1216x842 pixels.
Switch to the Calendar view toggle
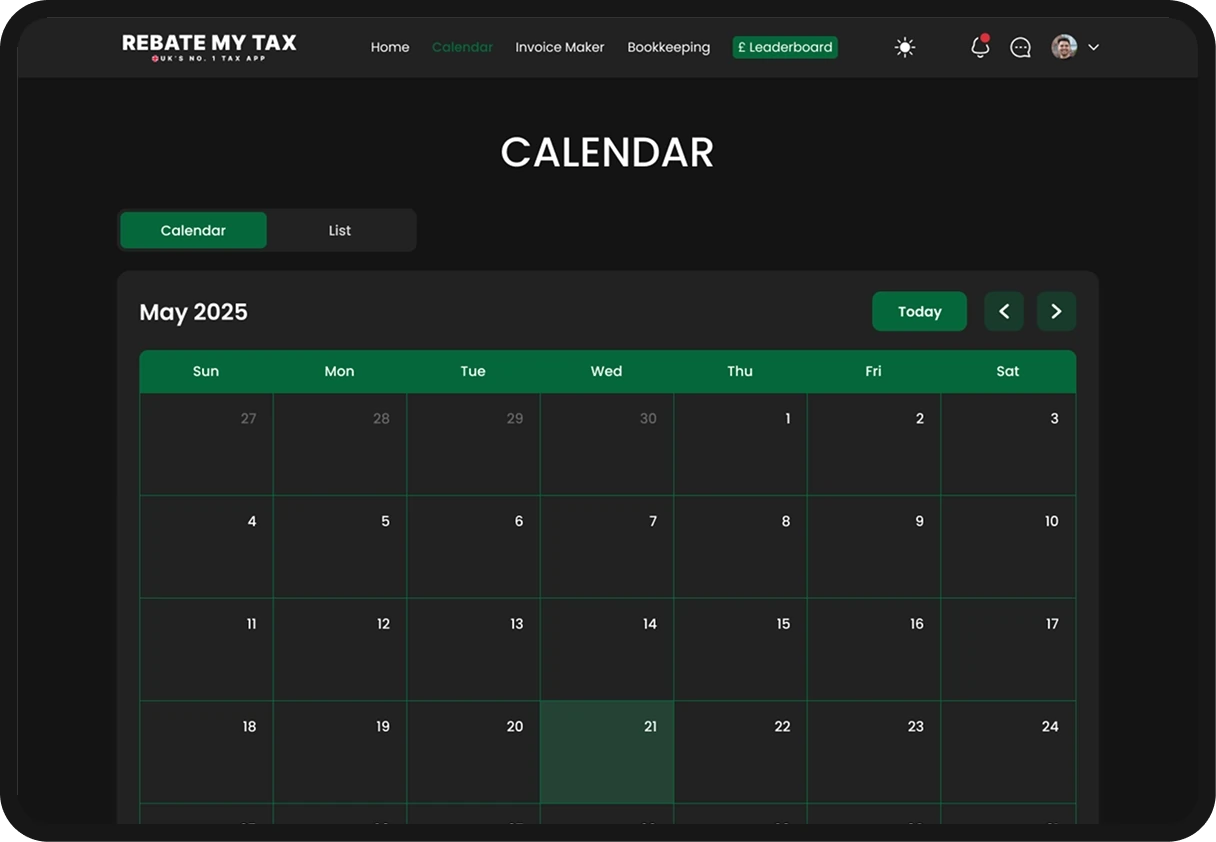click(193, 230)
